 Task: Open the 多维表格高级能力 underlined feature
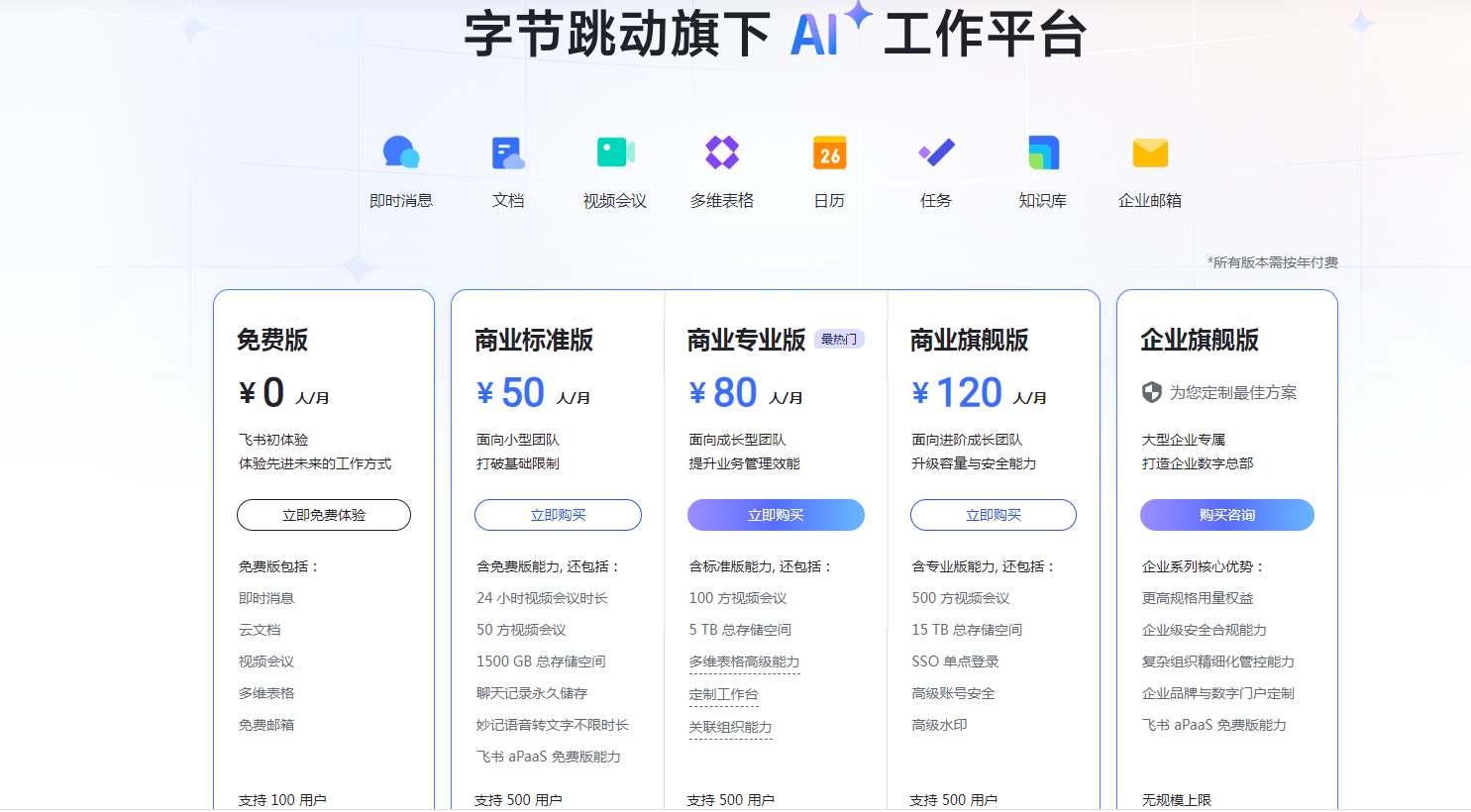744,661
